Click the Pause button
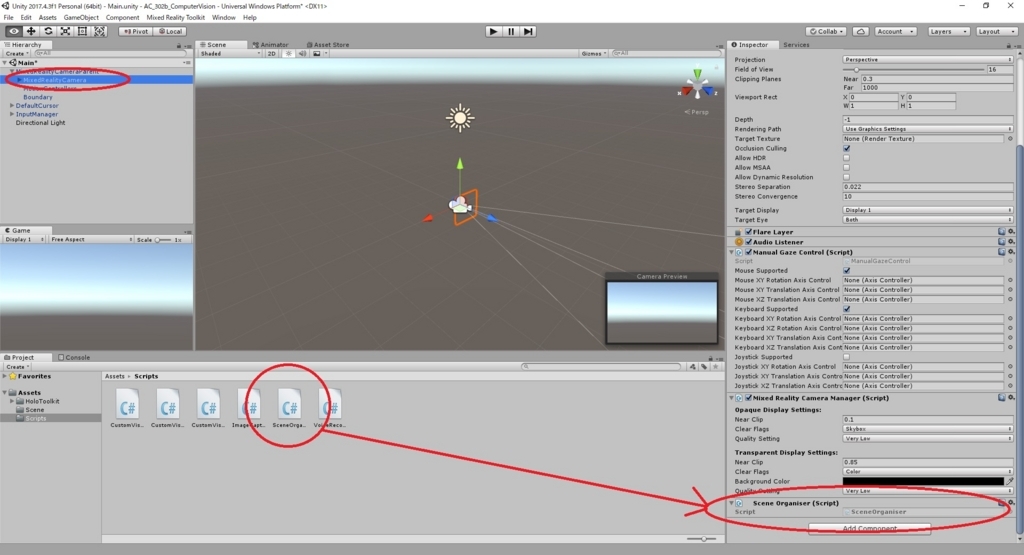 pos(511,31)
